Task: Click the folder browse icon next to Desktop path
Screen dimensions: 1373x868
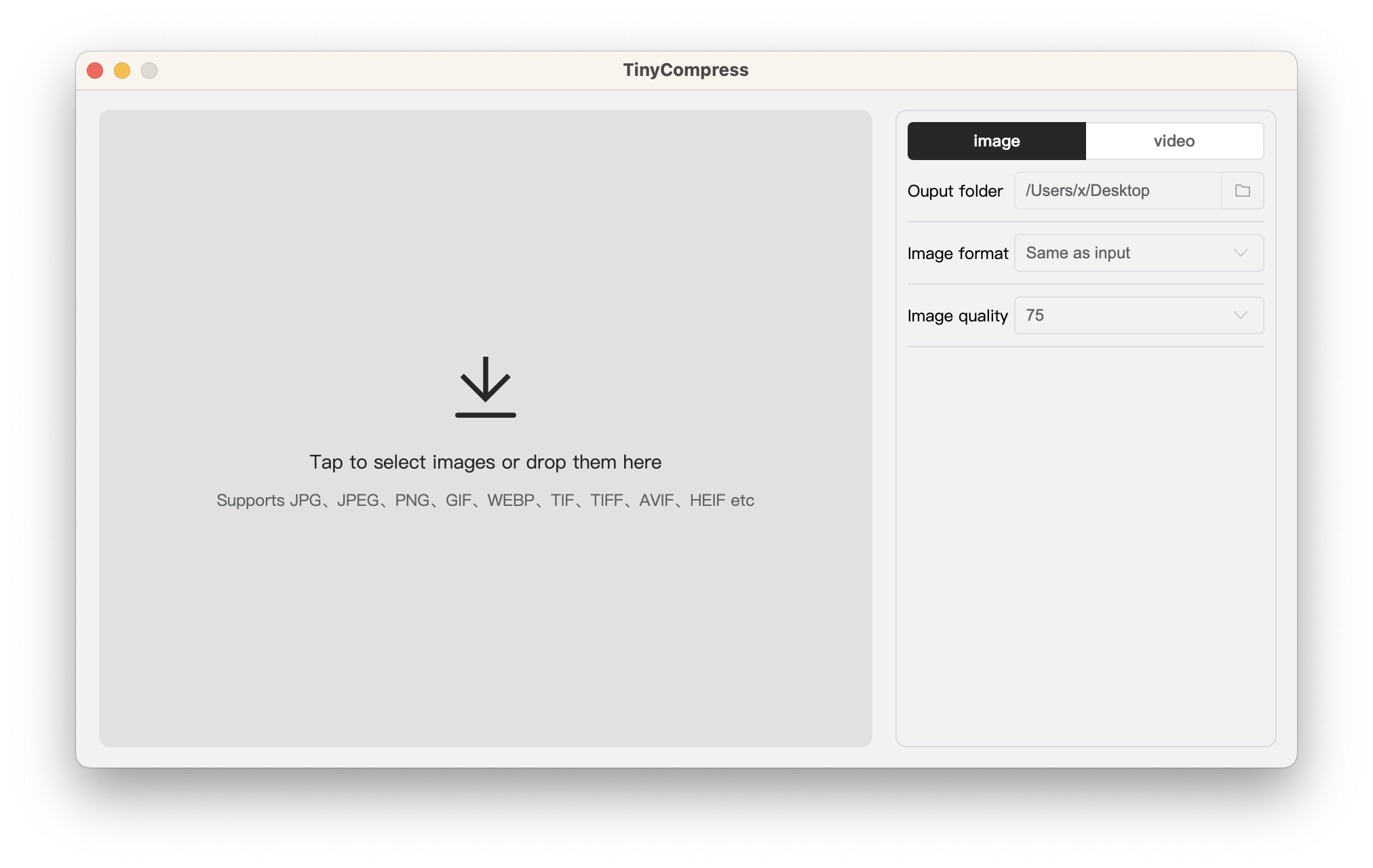Action: click(x=1241, y=191)
